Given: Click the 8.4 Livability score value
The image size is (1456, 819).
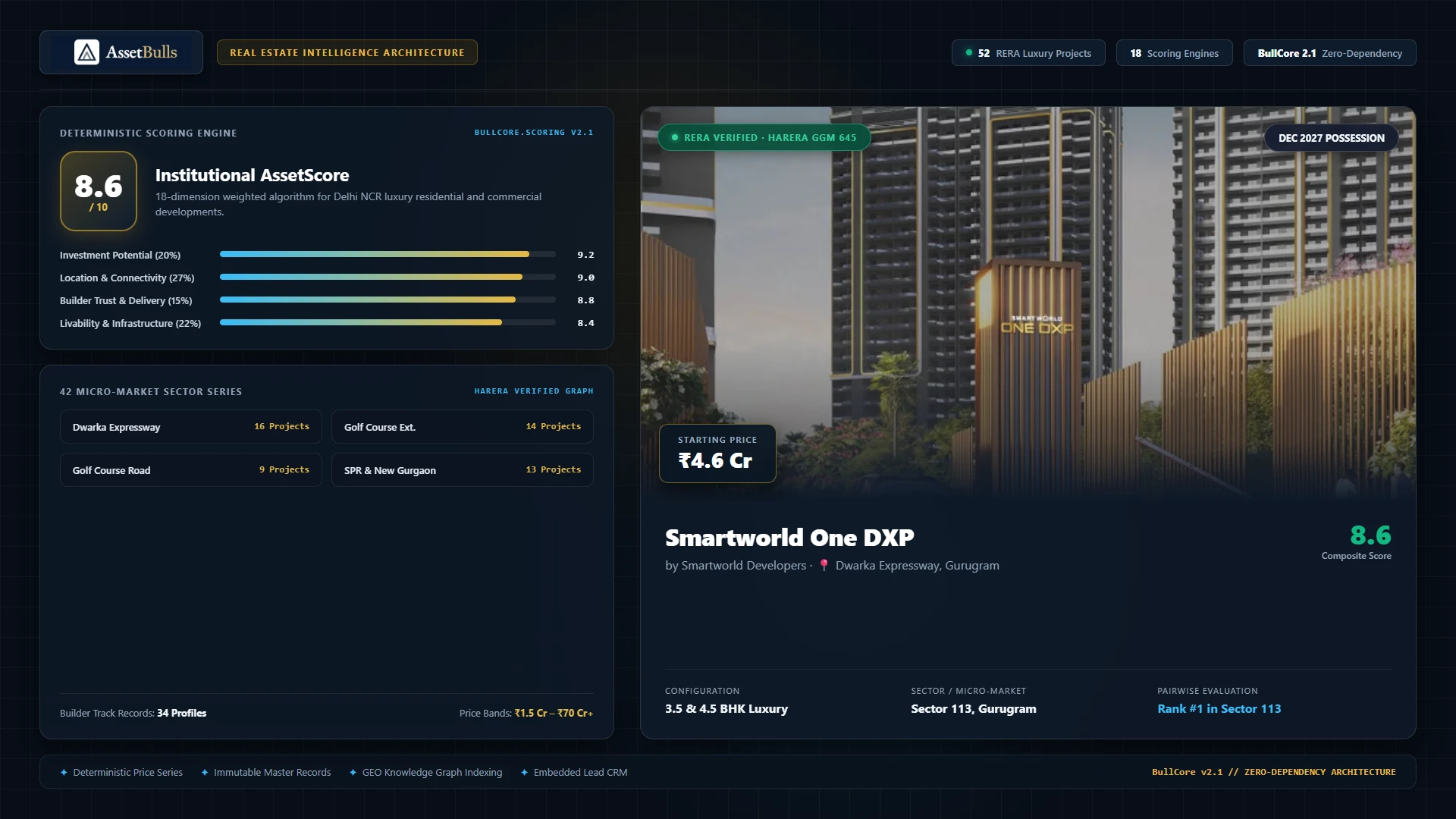Looking at the screenshot, I should (585, 323).
